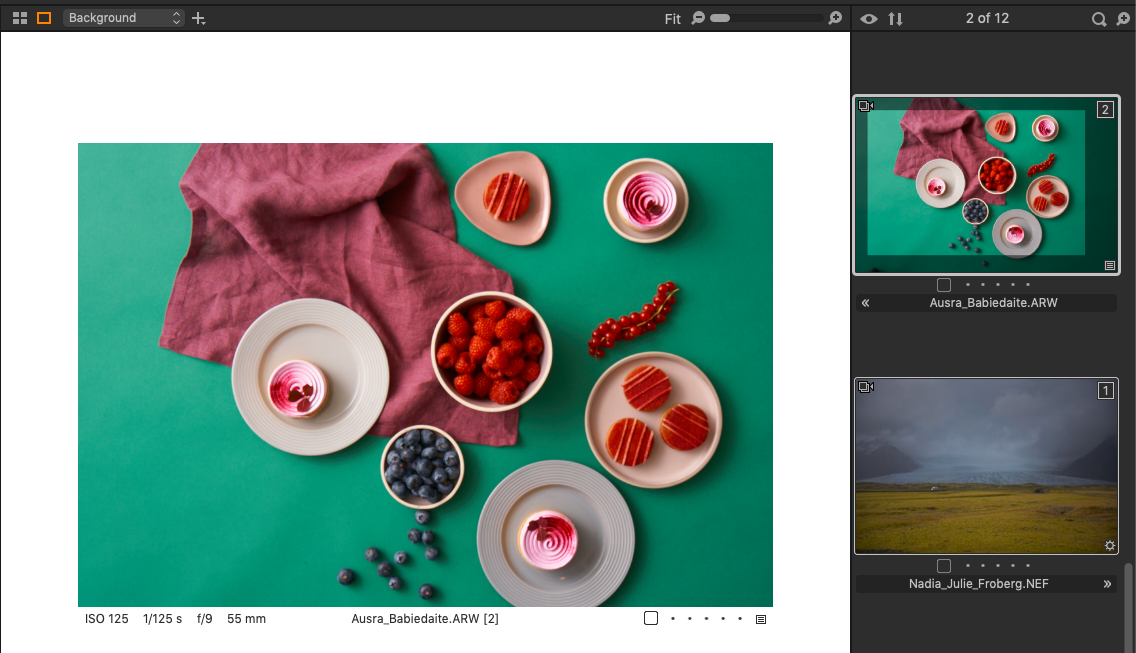Screen dimensions: 1136x653
Task: Open the browser search magnifier
Action: click(x=1098, y=19)
